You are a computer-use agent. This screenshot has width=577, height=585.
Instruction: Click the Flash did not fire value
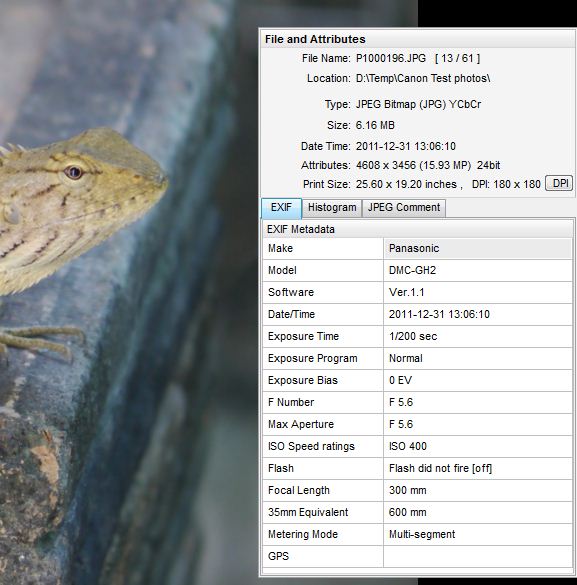coord(440,469)
